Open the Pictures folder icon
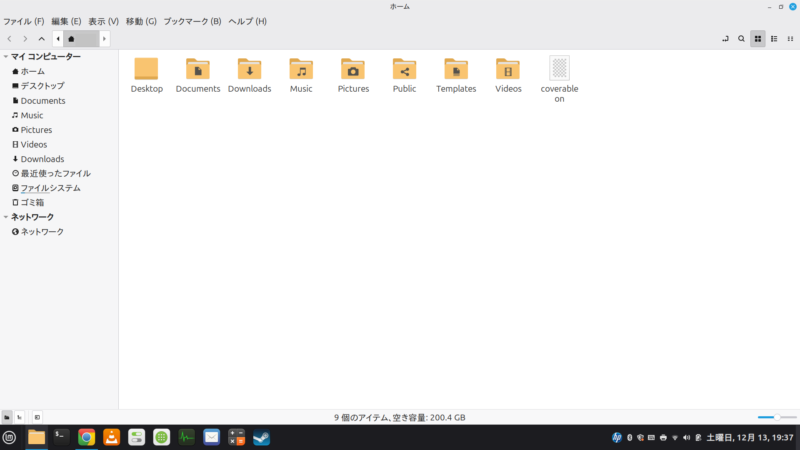800x450 pixels. point(353,69)
